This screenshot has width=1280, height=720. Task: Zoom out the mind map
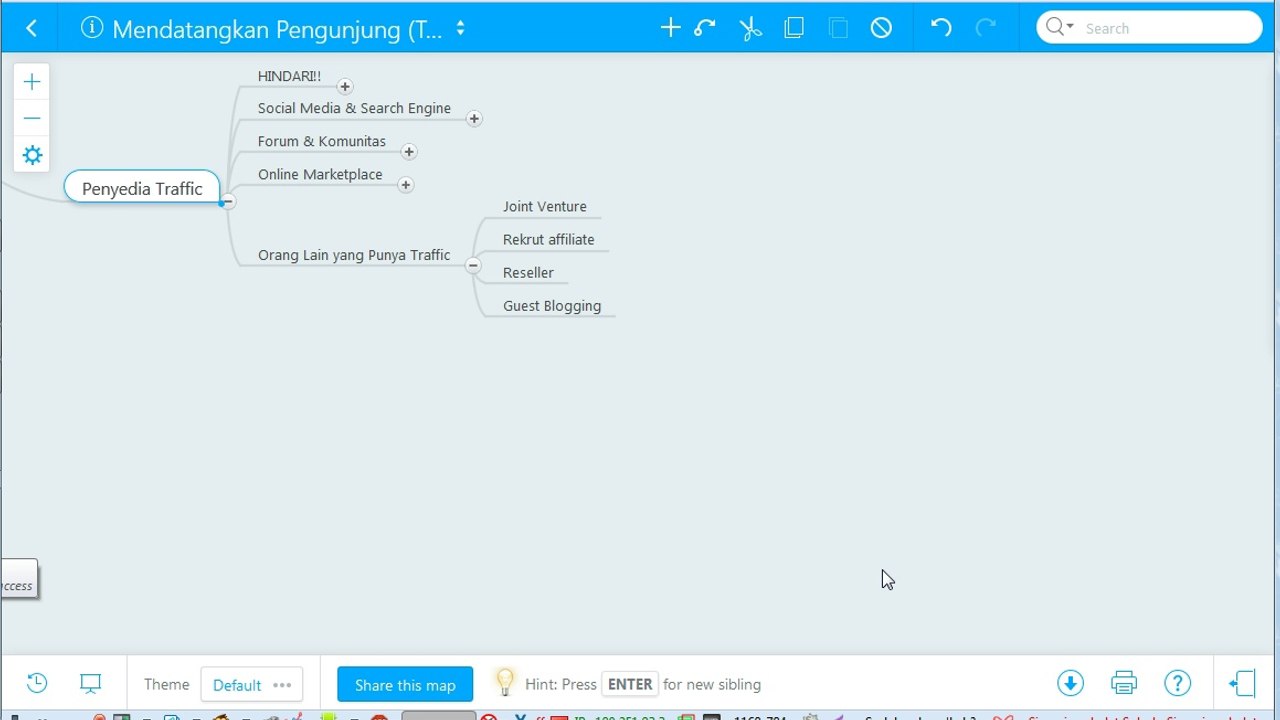(x=32, y=118)
